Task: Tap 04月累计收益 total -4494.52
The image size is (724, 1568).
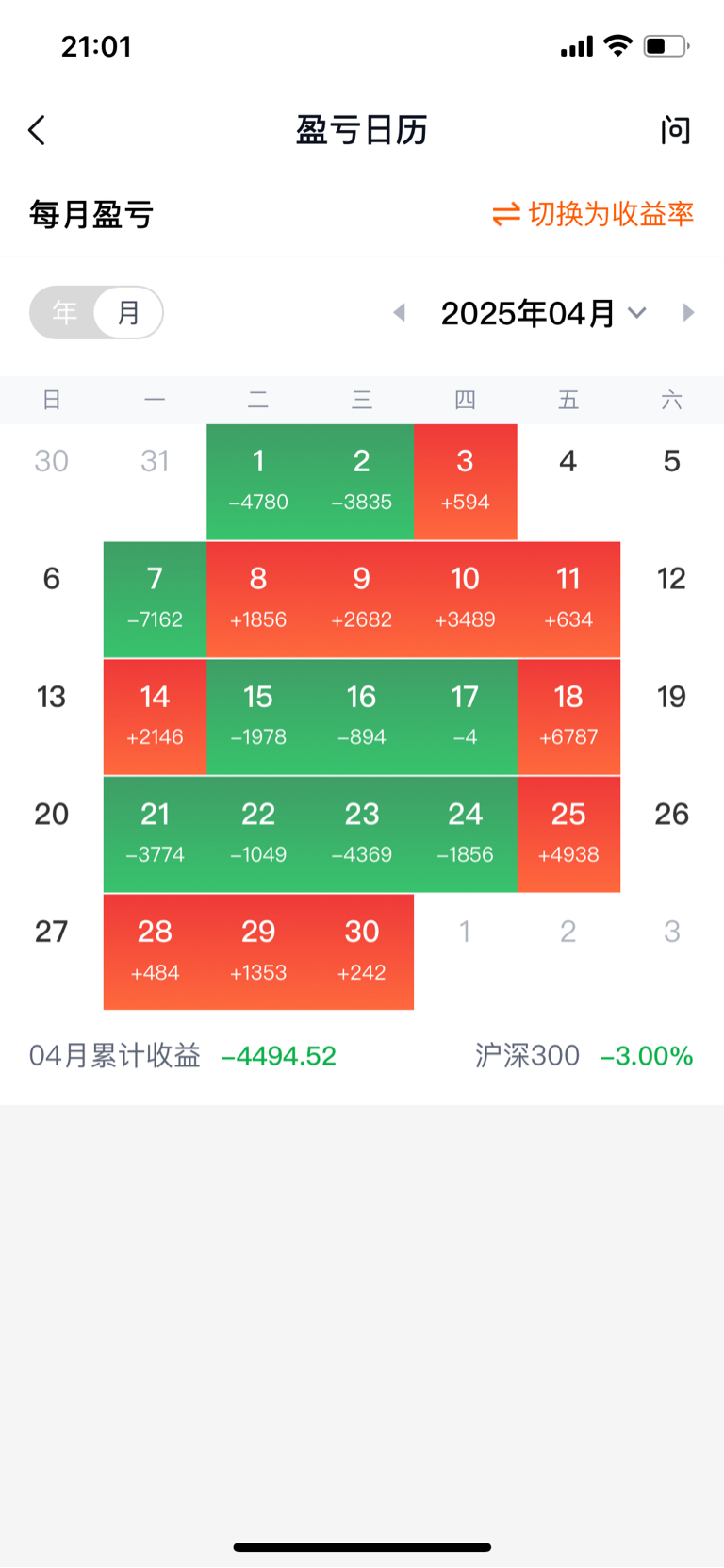Action: click(183, 1055)
